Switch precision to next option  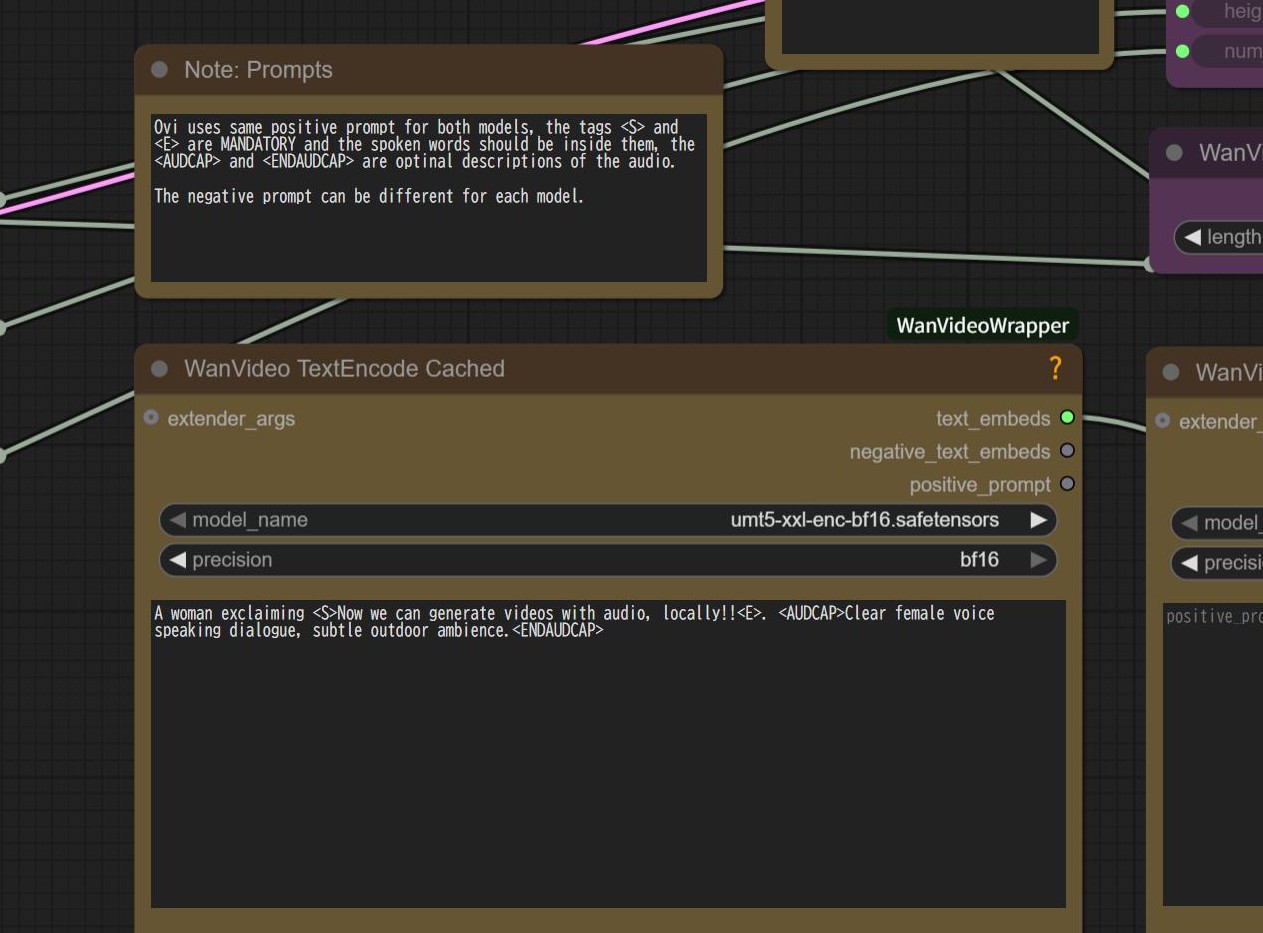click(1038, 560)
